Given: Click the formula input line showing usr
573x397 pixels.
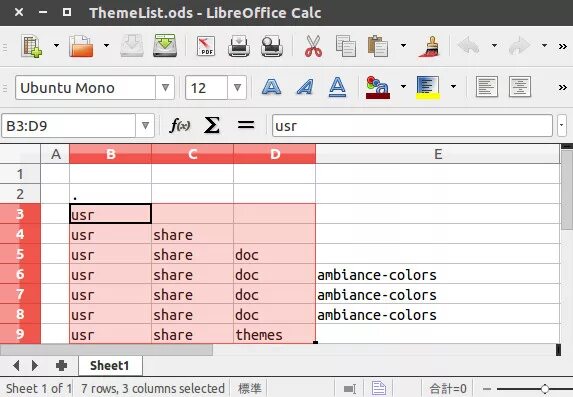Looking at the screenshot, I should pyautogui.click(x=412, y=125).
